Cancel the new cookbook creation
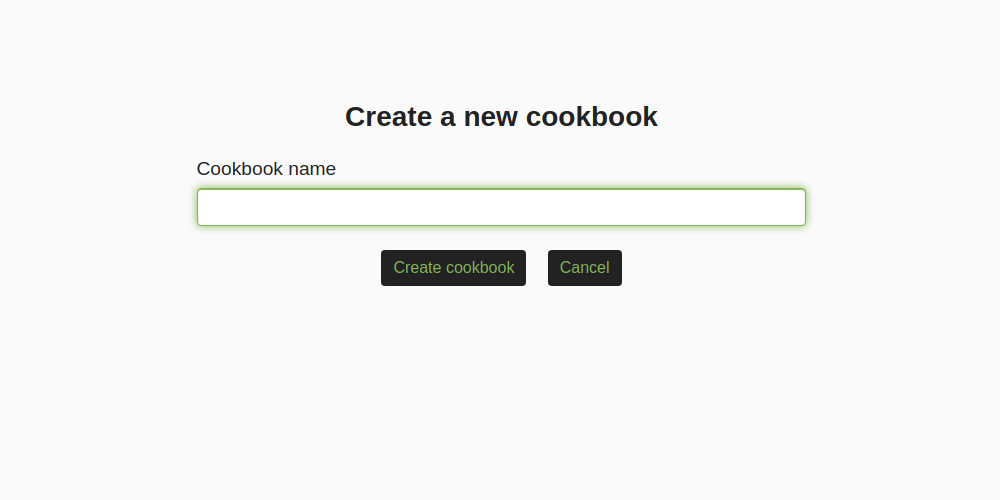1000x500 pixels. tap(585, 268)
